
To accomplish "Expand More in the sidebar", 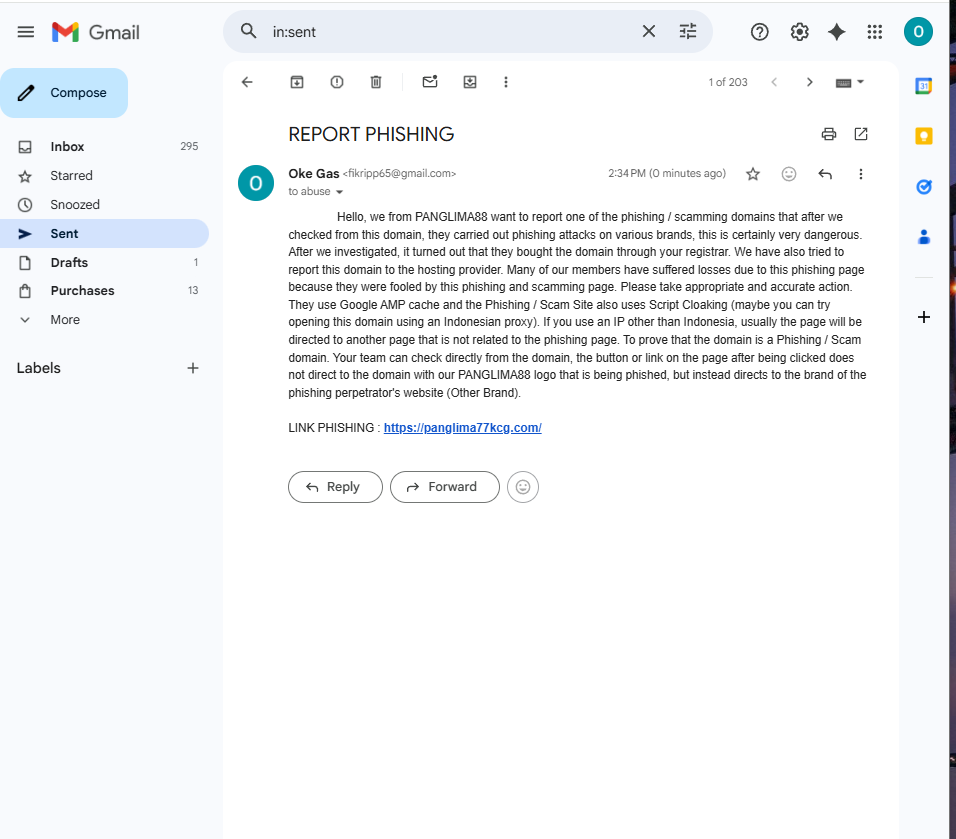I will click(x=104, y=320).
